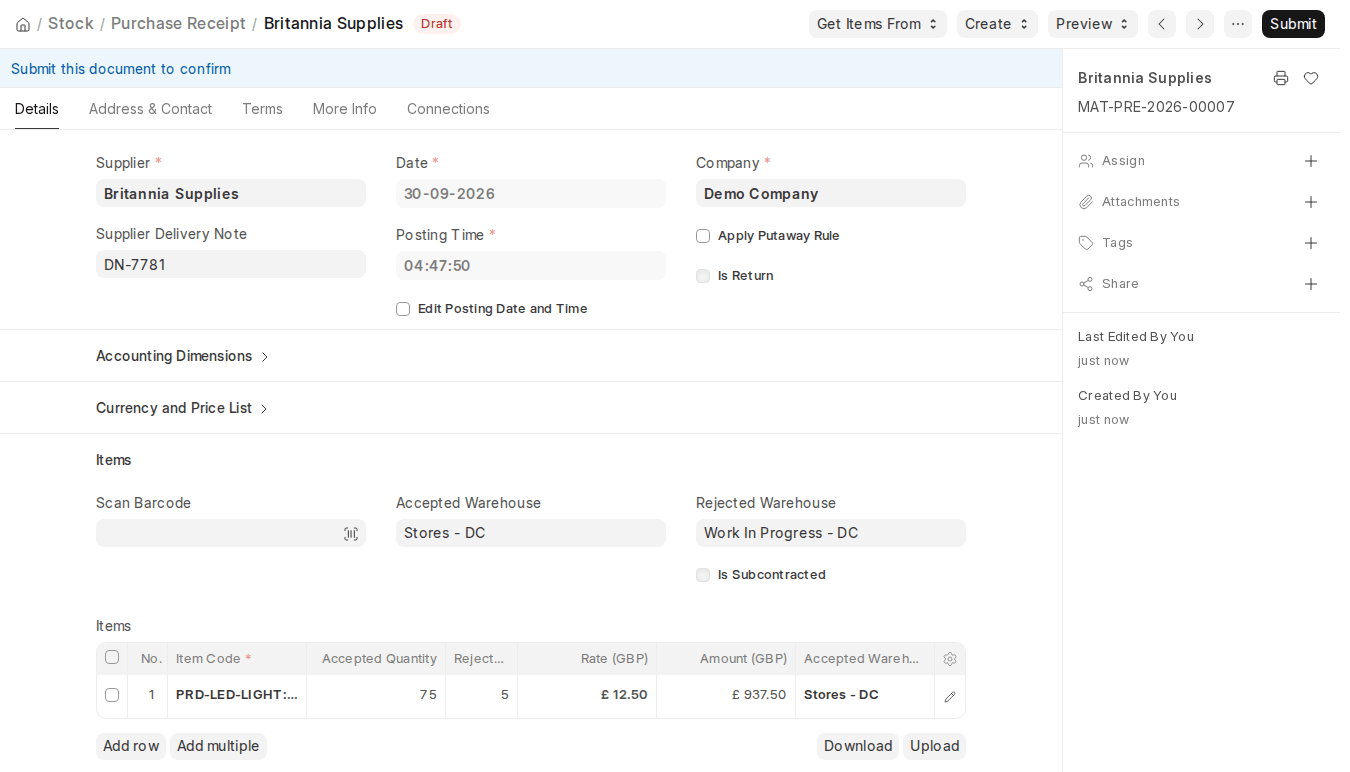Navigate to Purchase Receipt breadcrumb link
1350x772 pixels.
coord(178,23)
